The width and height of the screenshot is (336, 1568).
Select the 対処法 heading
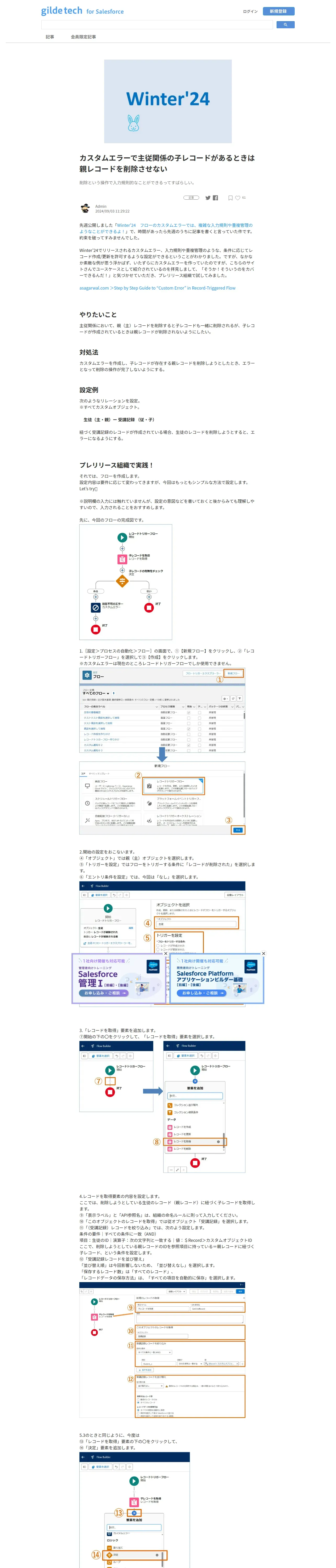click(x=88, y=353)
